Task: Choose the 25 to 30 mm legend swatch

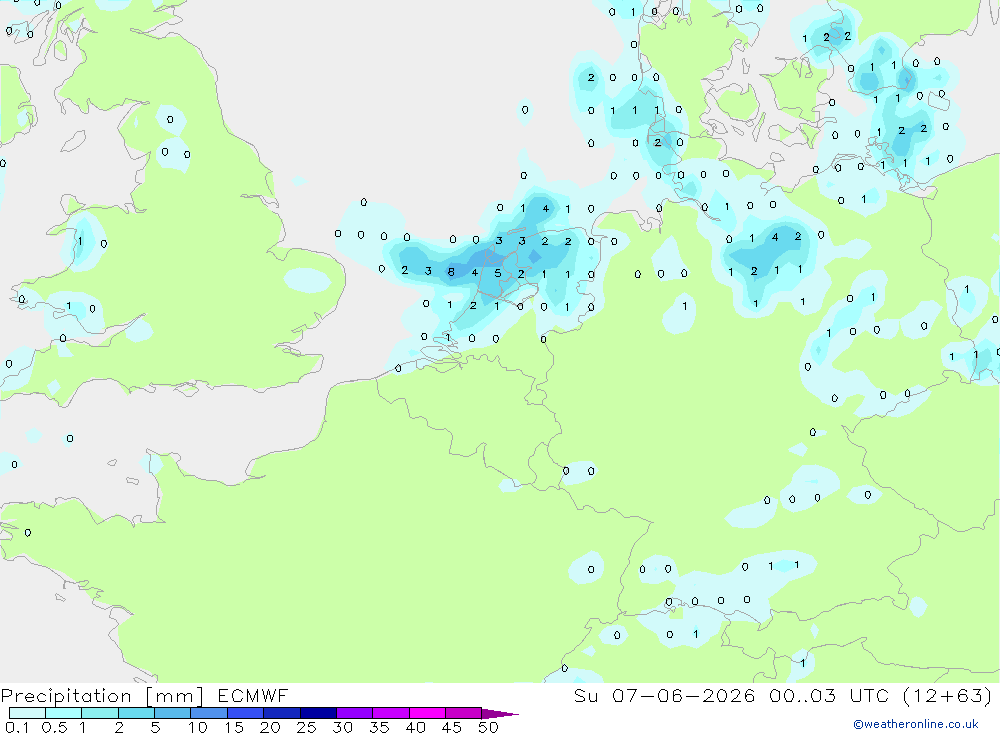Action: click(318, 713)
